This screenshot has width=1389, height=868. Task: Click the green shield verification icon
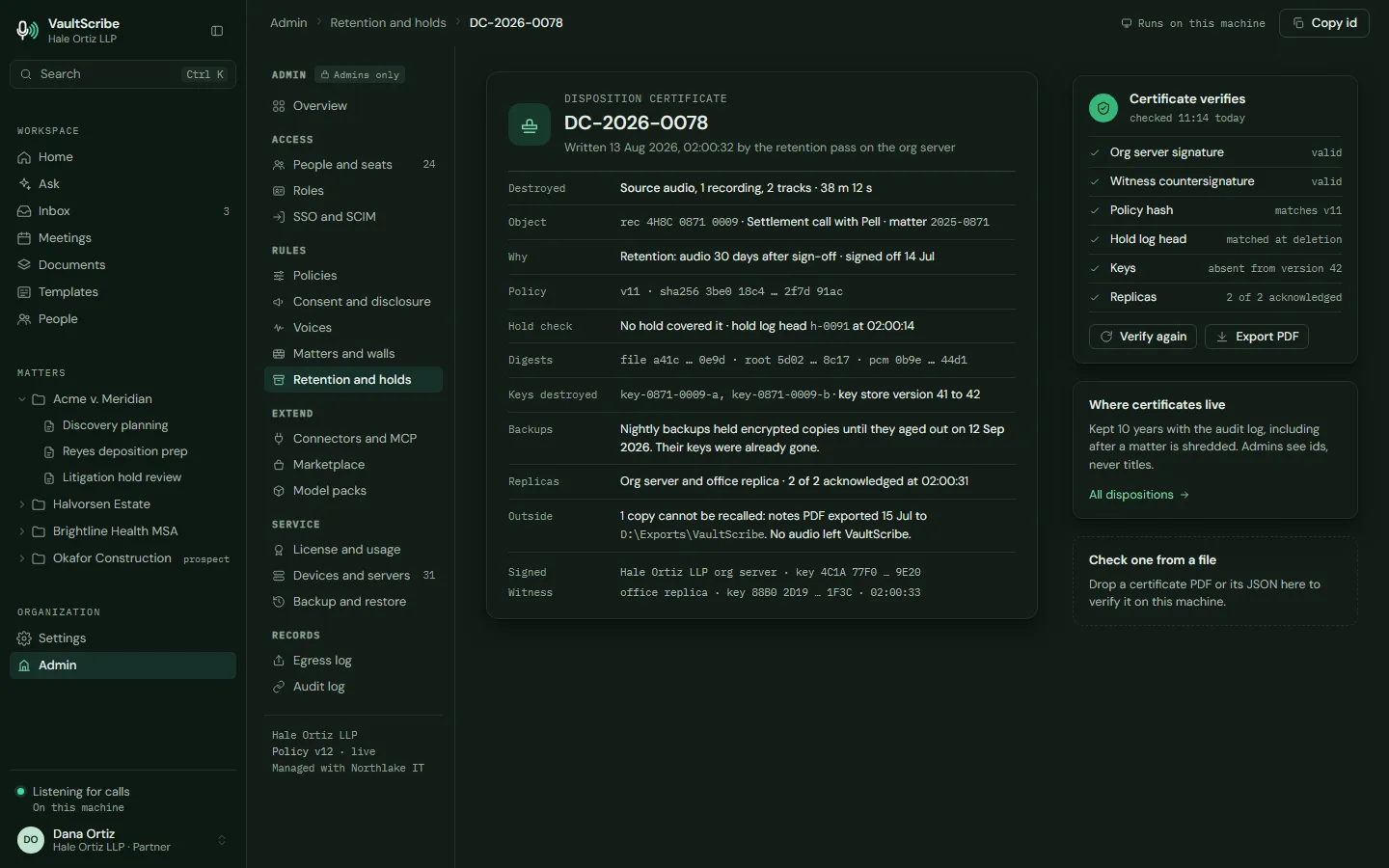click(1103, 108)
